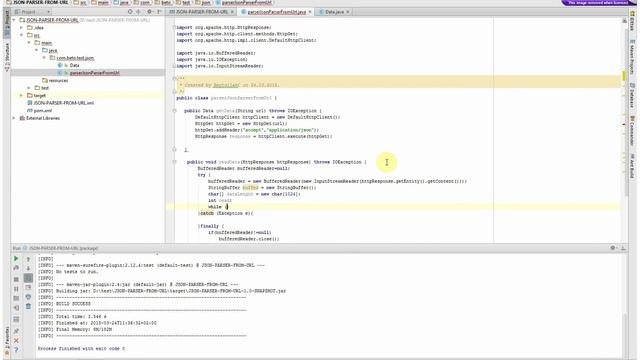Click 'Process finished with exit code 0' text

(x=82, y=349)
